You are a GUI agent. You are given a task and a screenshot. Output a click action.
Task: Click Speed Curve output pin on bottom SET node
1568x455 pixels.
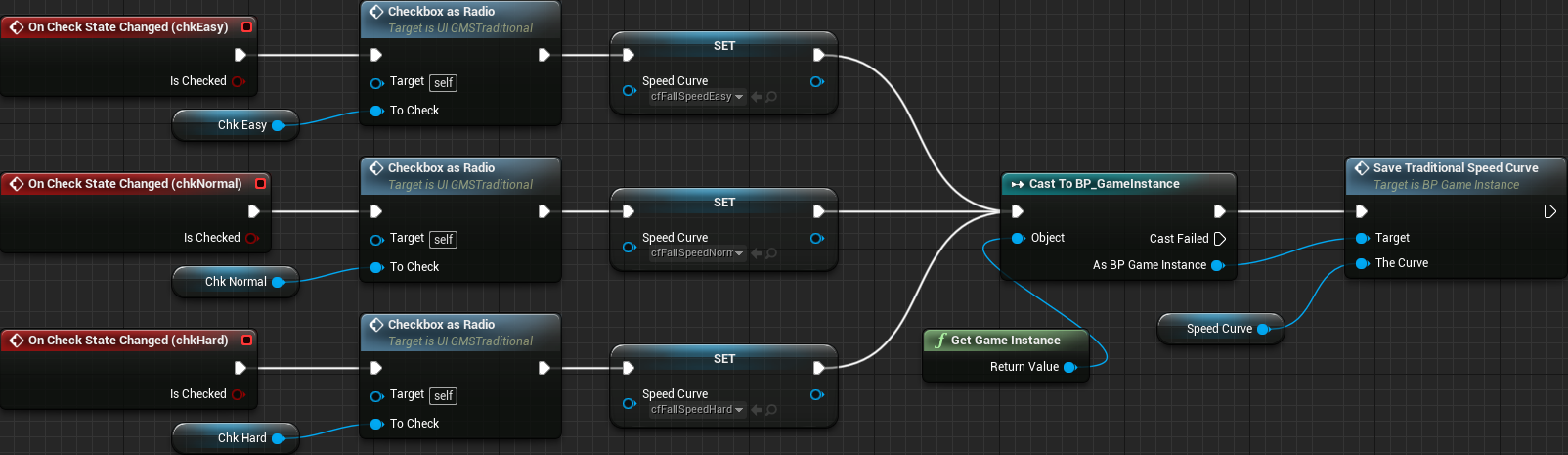click(817, 394)
